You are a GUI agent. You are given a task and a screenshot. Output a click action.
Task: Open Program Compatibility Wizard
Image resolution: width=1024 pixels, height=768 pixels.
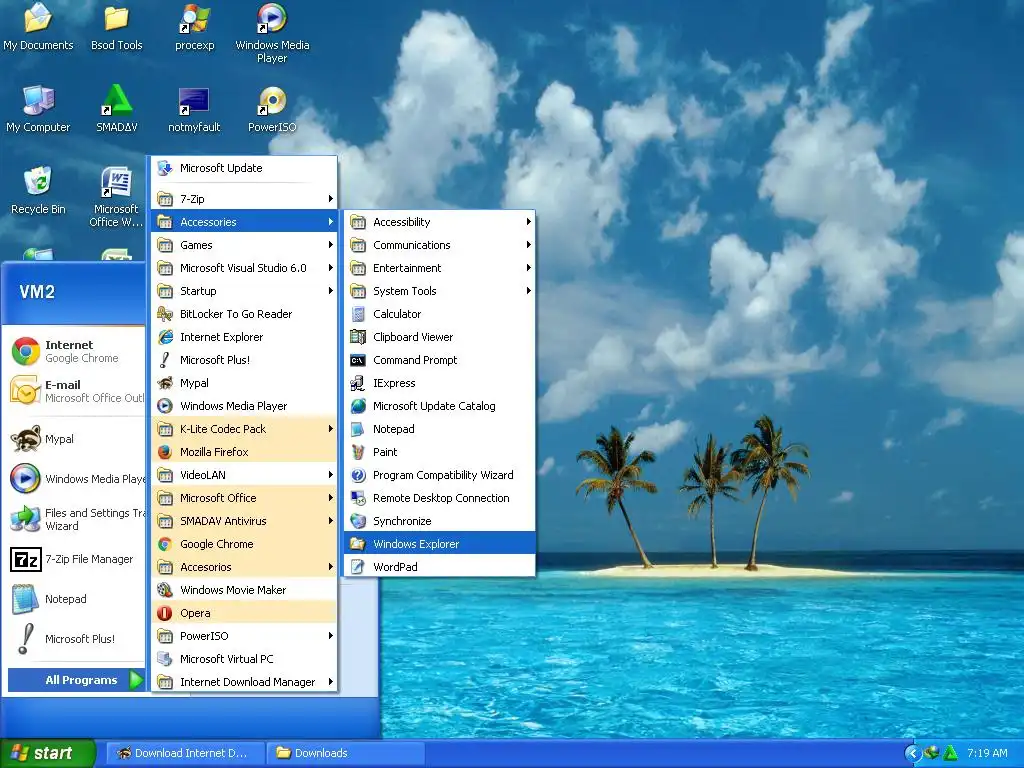(x=440, y=475)
